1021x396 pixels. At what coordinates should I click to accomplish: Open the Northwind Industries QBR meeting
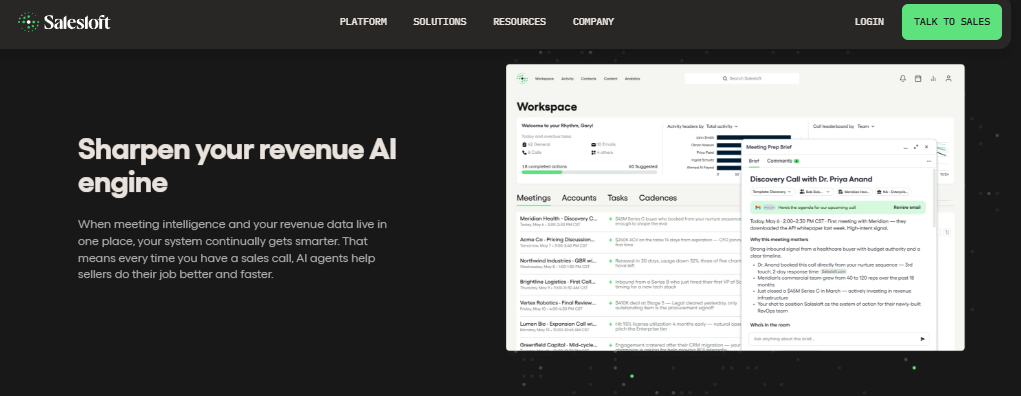[559, 261]
